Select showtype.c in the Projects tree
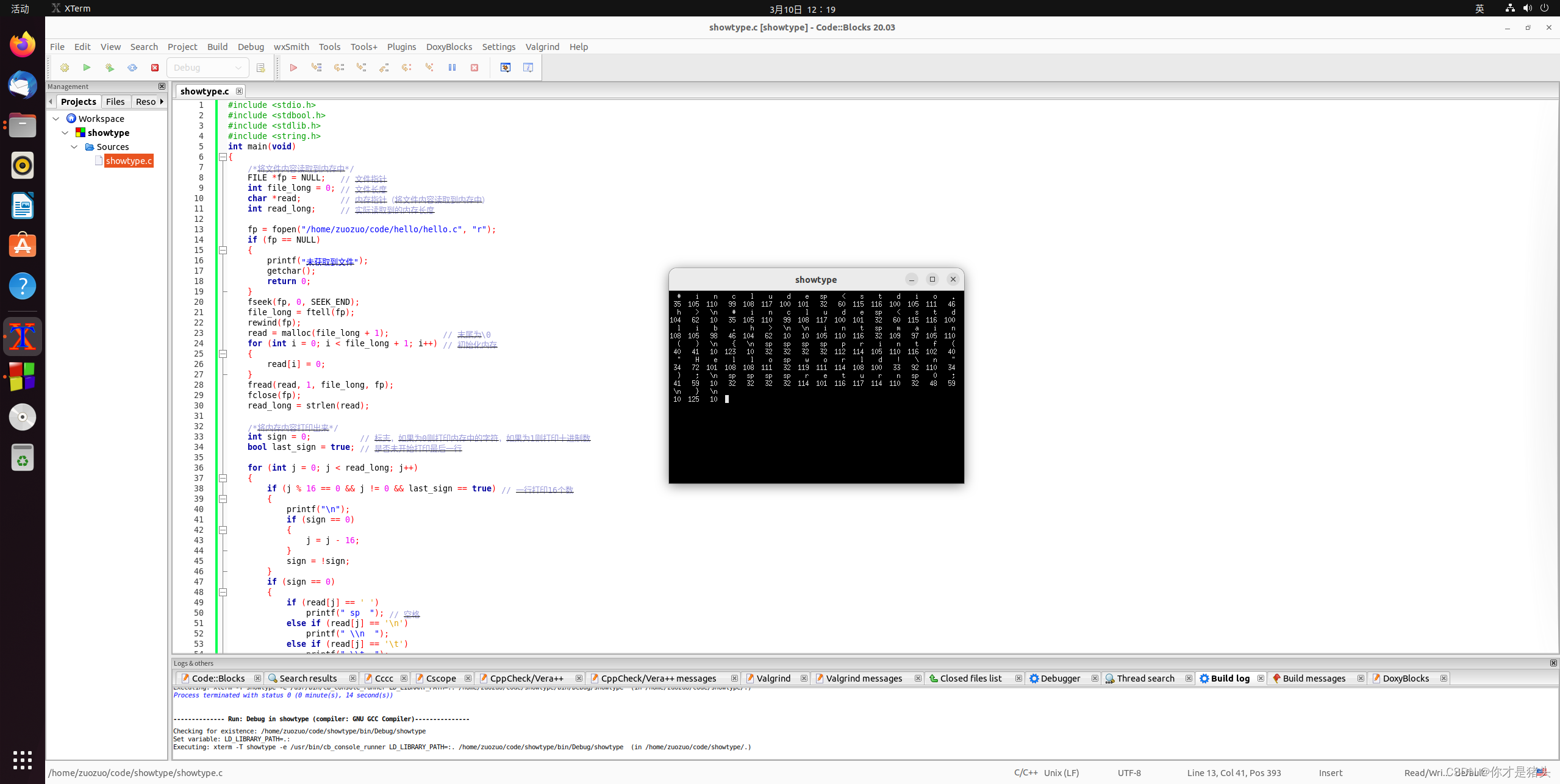Screen dimensions: 1560x784 point(129,160)
